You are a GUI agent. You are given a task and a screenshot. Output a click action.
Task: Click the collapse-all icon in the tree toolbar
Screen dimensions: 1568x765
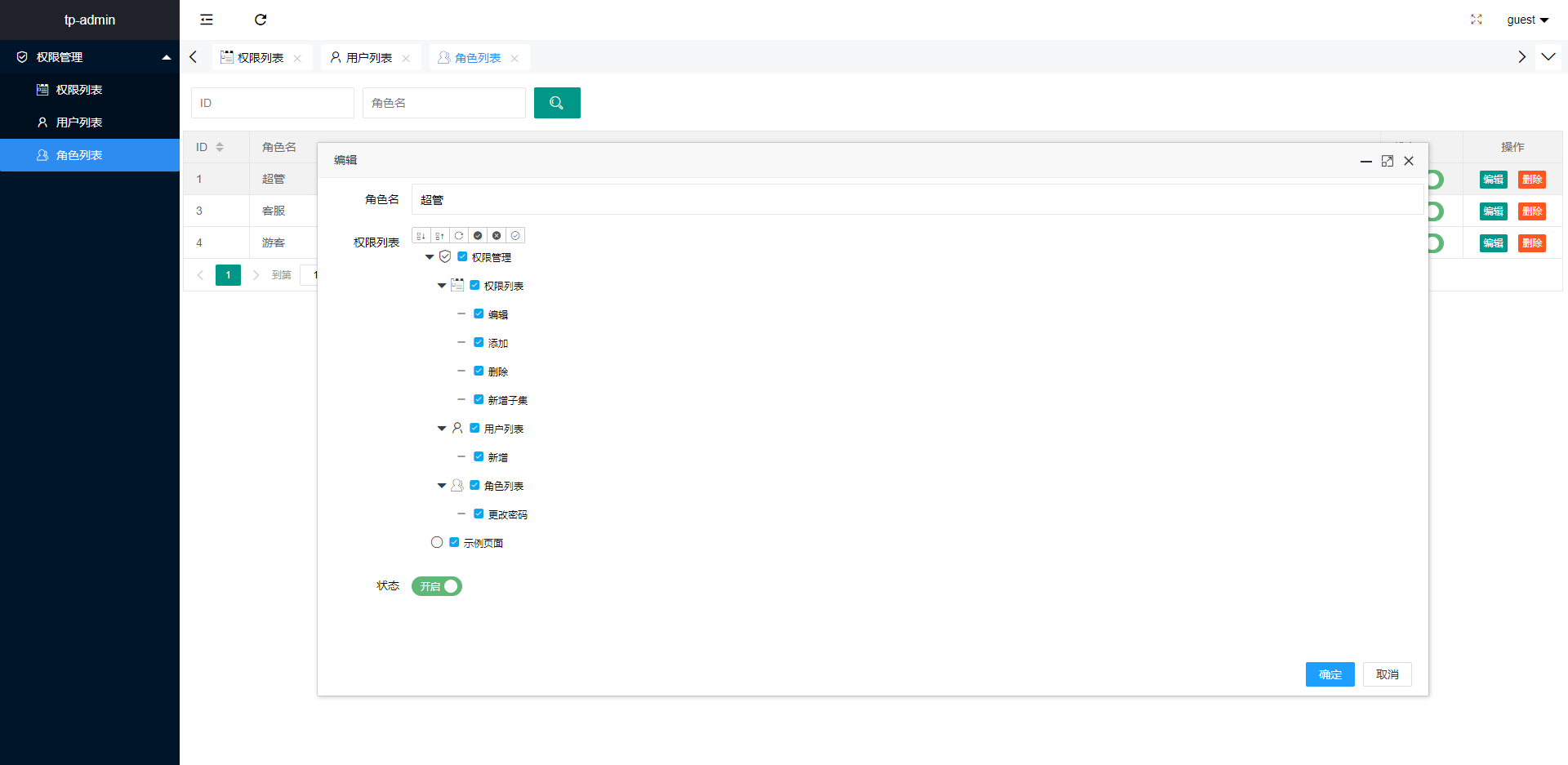[440, 235]
